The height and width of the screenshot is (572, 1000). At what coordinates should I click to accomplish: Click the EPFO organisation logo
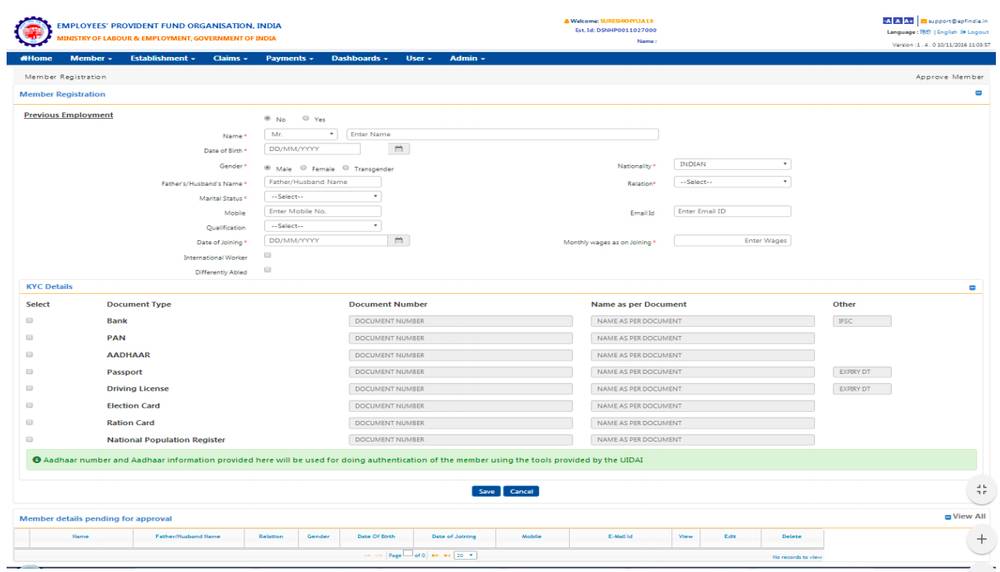(33, 31)
